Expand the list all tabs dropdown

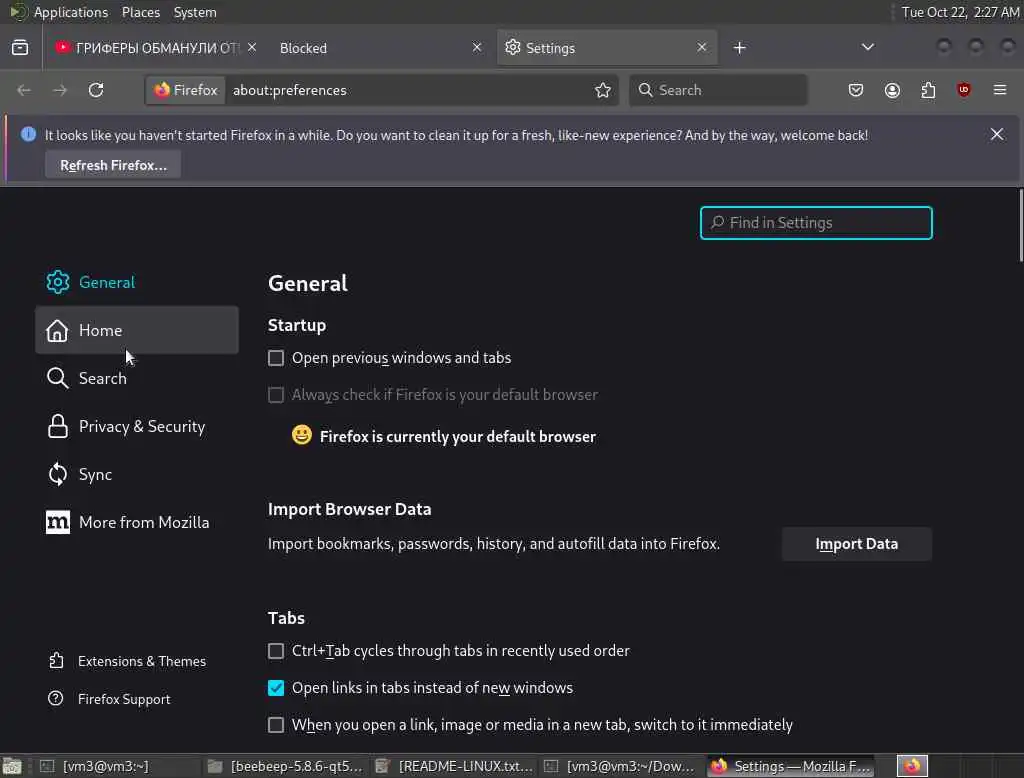[x=868, y=48]
